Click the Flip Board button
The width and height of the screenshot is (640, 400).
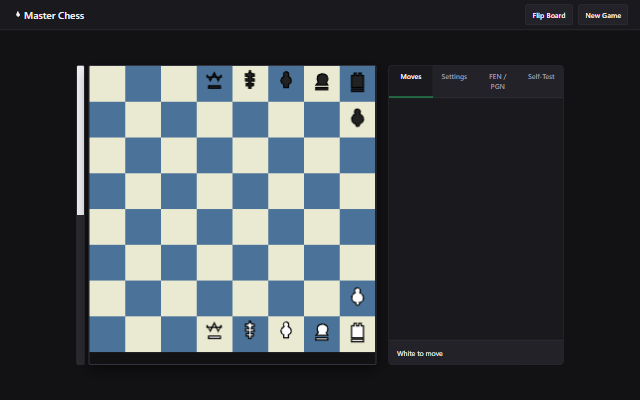tap(549, 15)
